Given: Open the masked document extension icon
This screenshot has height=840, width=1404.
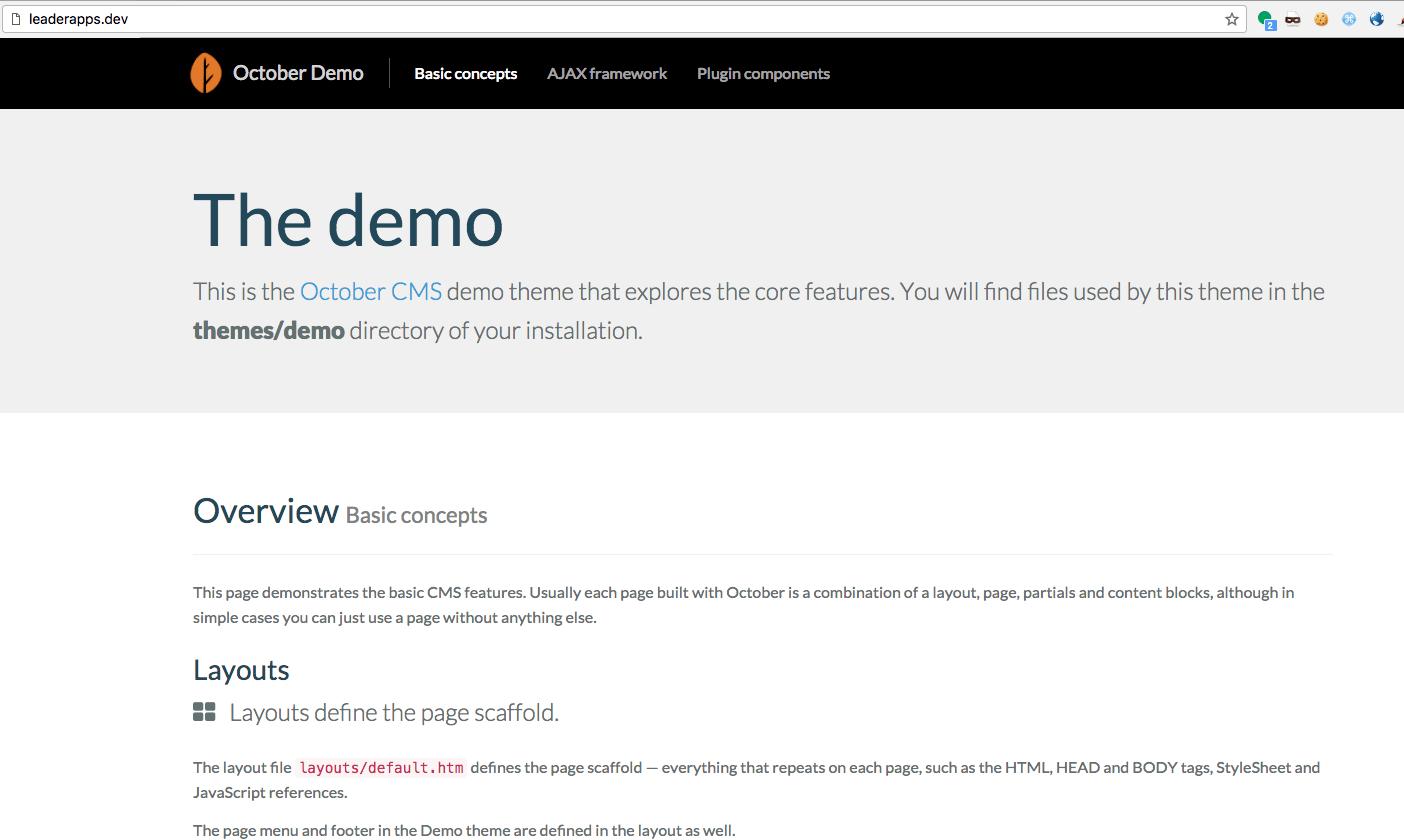Looking at the screenshot, I should click(1293, 19).
